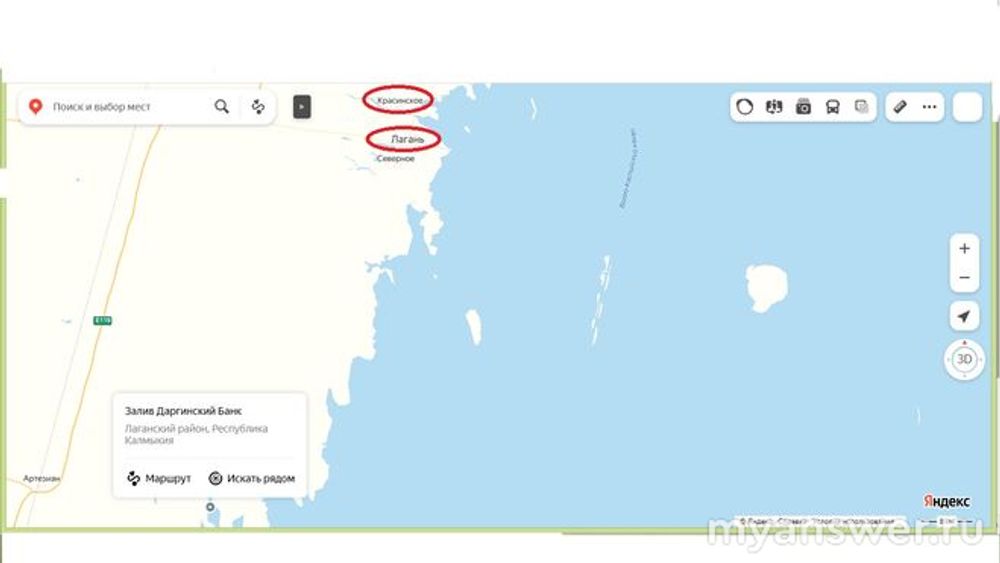This screenshot has width=1000, height=563.
Task: Click the Лагань town label
Action: click(x=407, y=139)
